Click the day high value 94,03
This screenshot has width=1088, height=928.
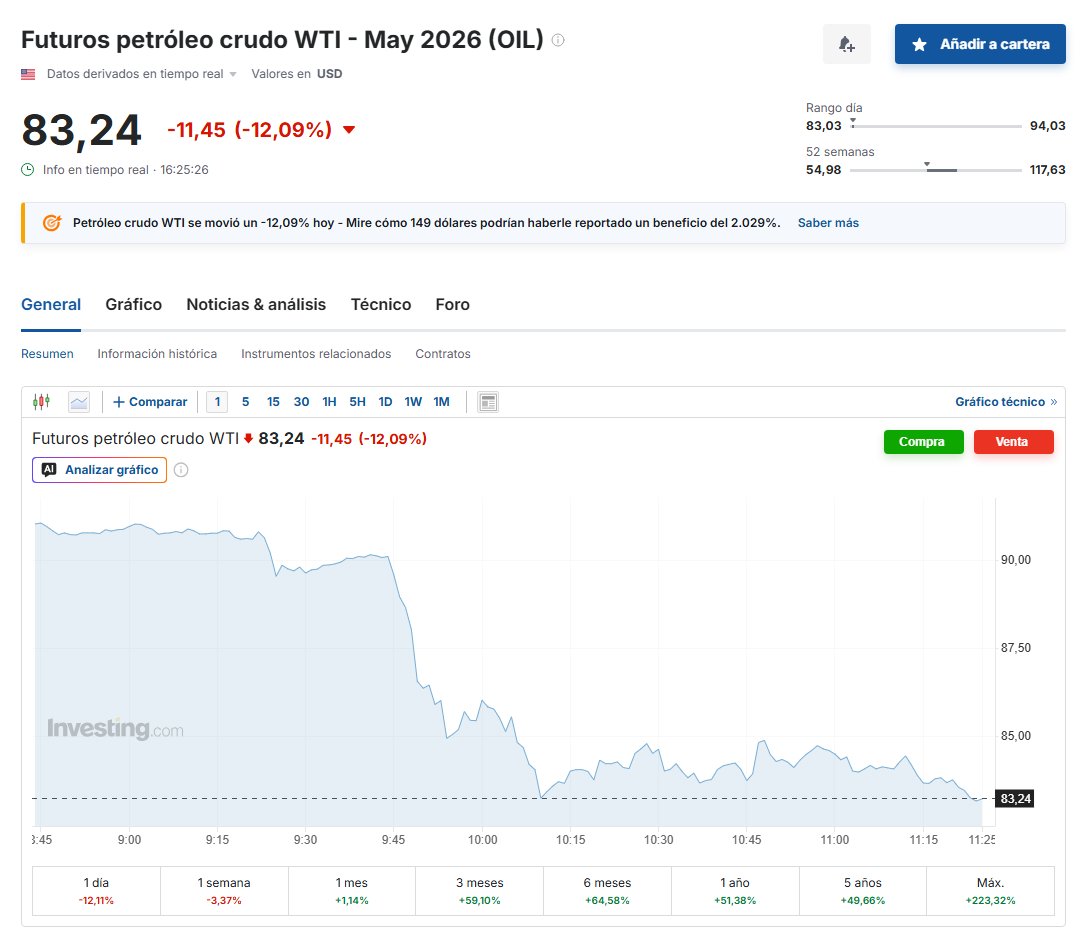[1047, 126]
